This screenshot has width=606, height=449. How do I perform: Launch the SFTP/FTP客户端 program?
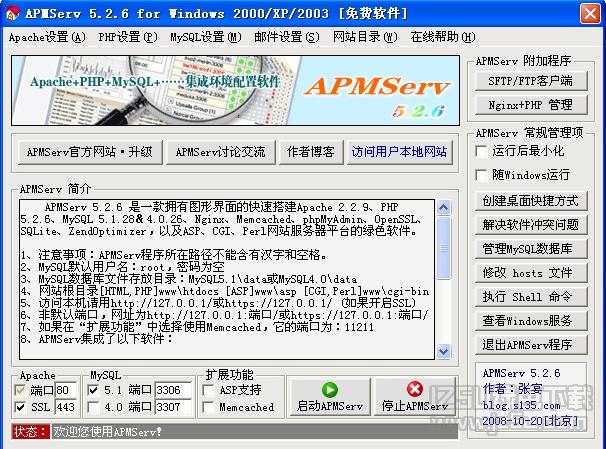(531, 81)
